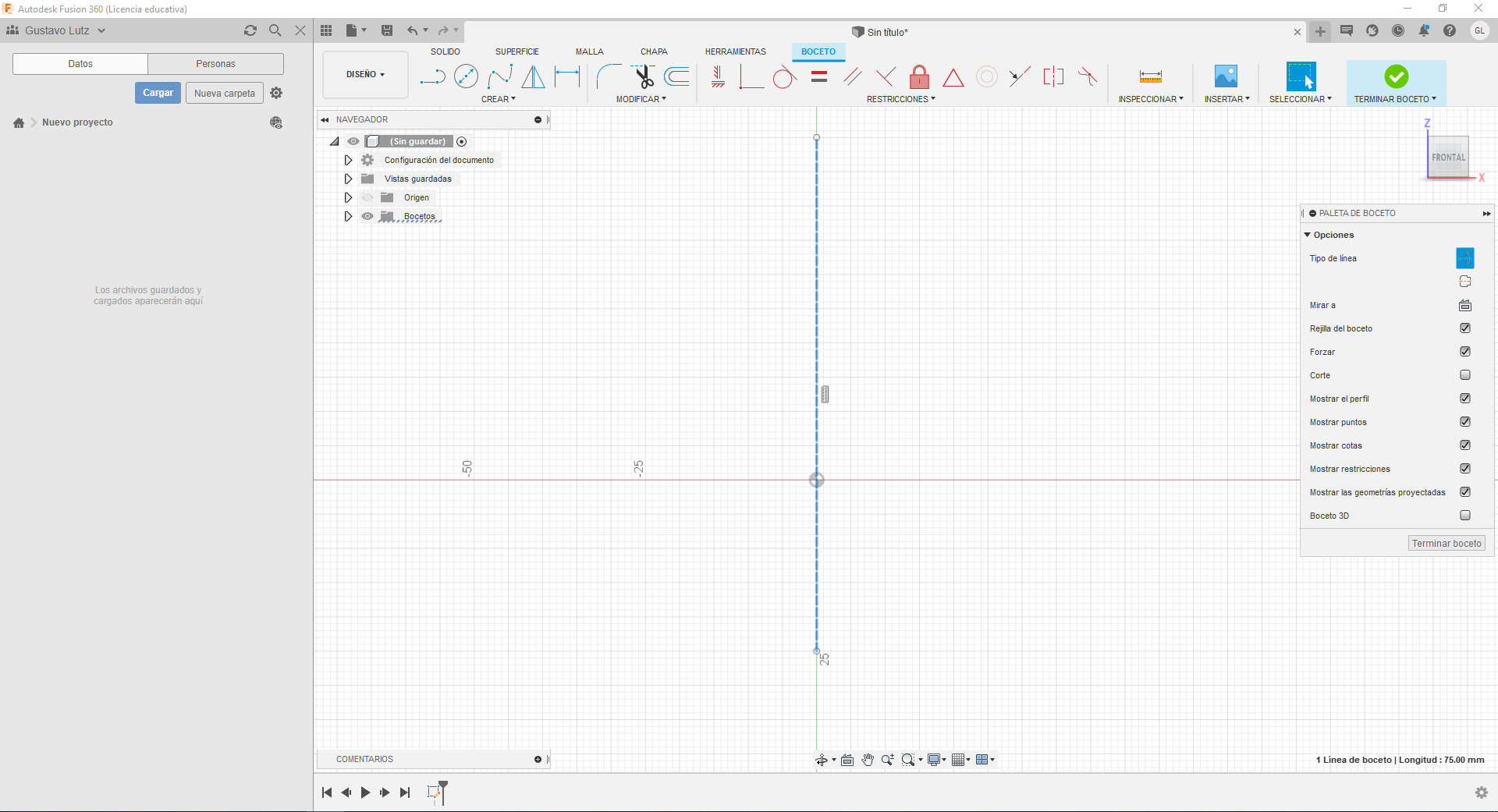Toggle Rejilla del boceto checkbox
The image size is (1498, 812).
1465,328
